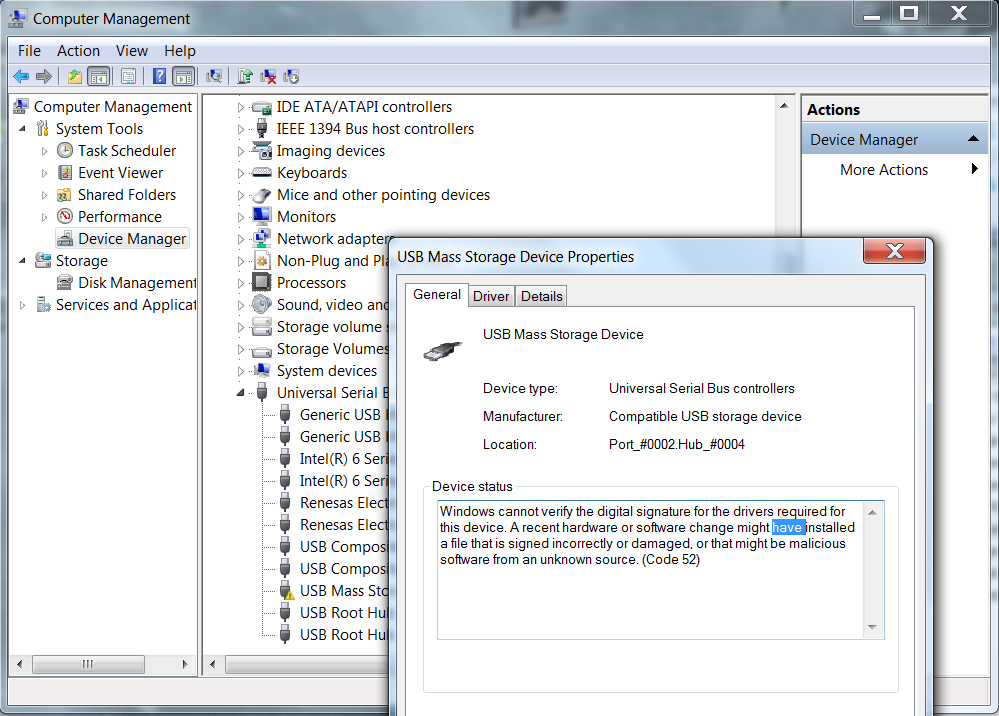Click the Update Driver Software icon
The height and width of the screenshot is (716, 999).
[x=245, y=76]
